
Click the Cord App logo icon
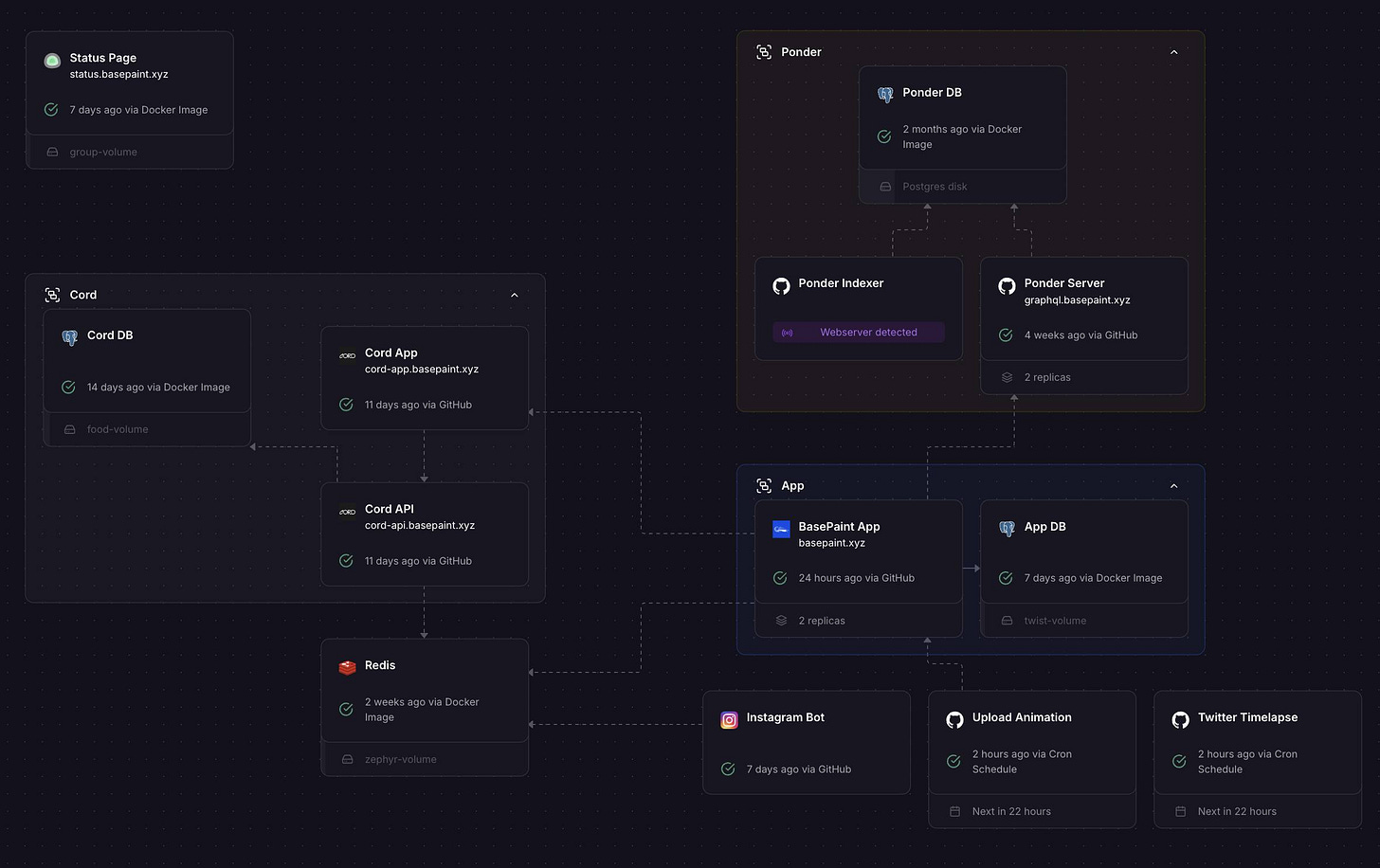point(347,355)
